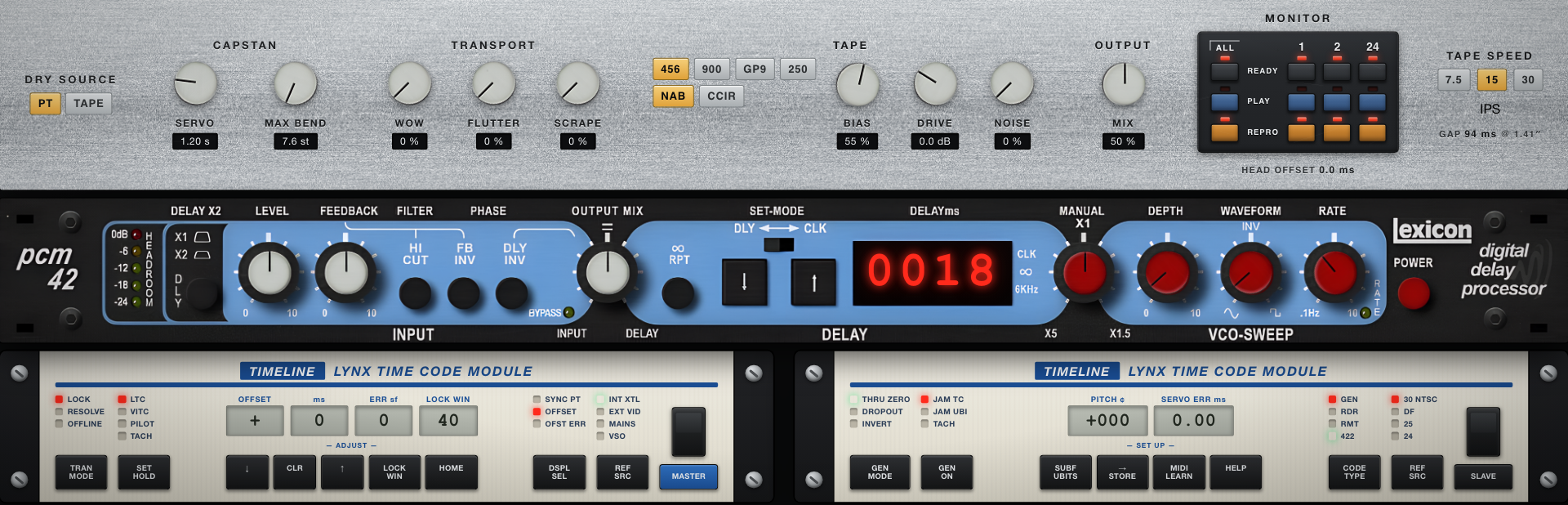Select NAB equalization
This screenshot has height=505, width=1568.
[673, 96]
